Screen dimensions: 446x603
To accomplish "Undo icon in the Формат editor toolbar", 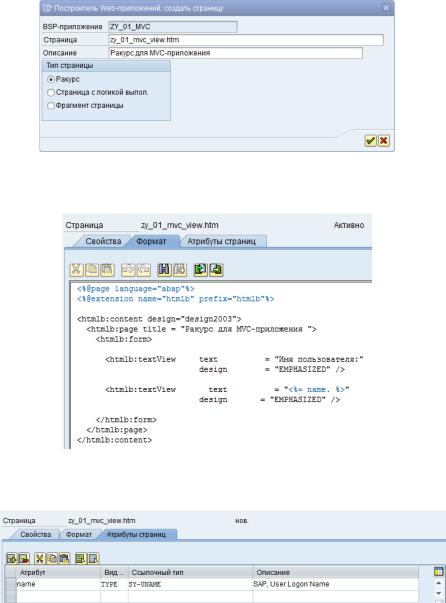I will point(128,270).
